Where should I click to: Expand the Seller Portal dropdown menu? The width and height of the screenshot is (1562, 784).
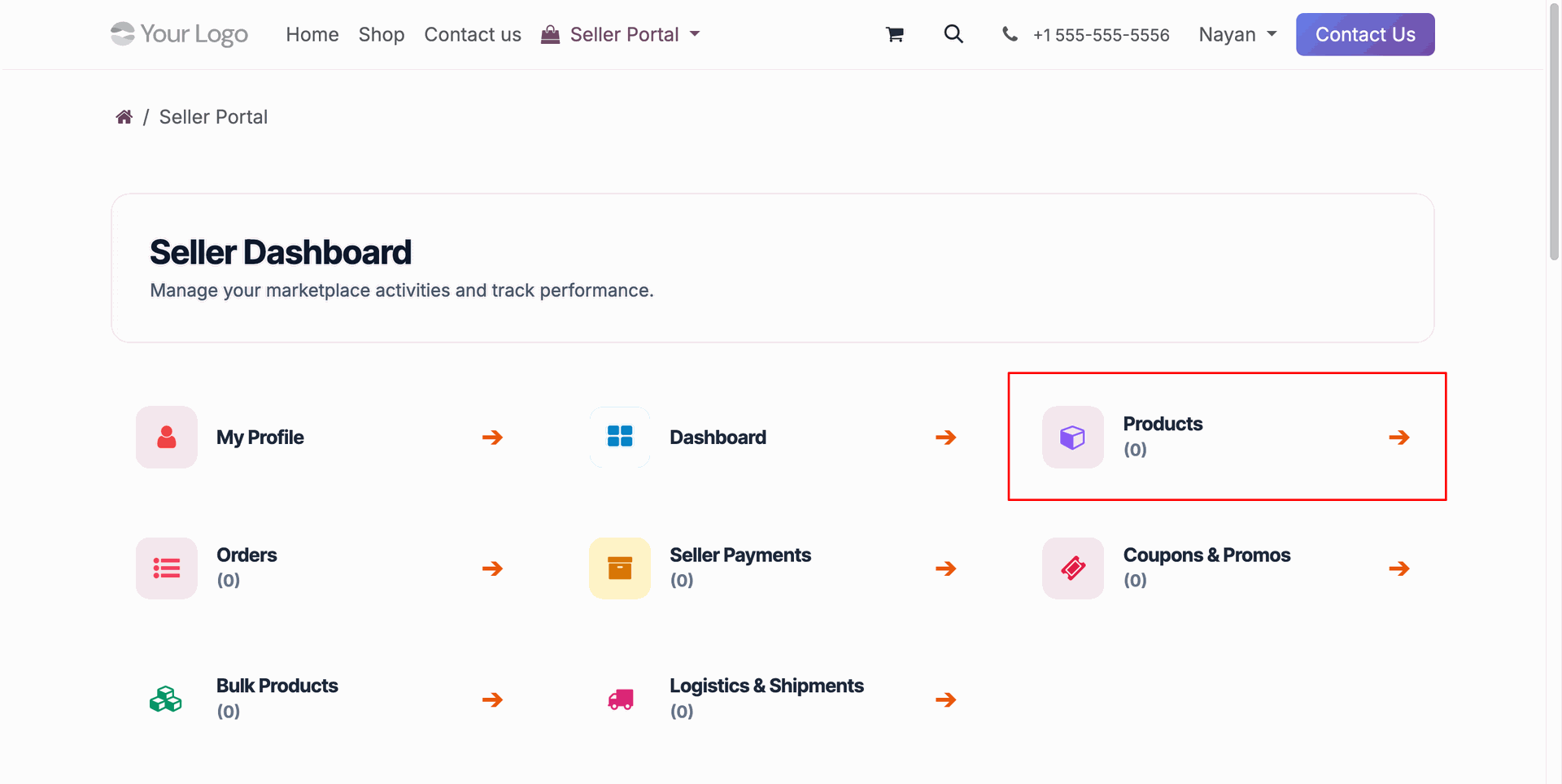coord(620,34)
